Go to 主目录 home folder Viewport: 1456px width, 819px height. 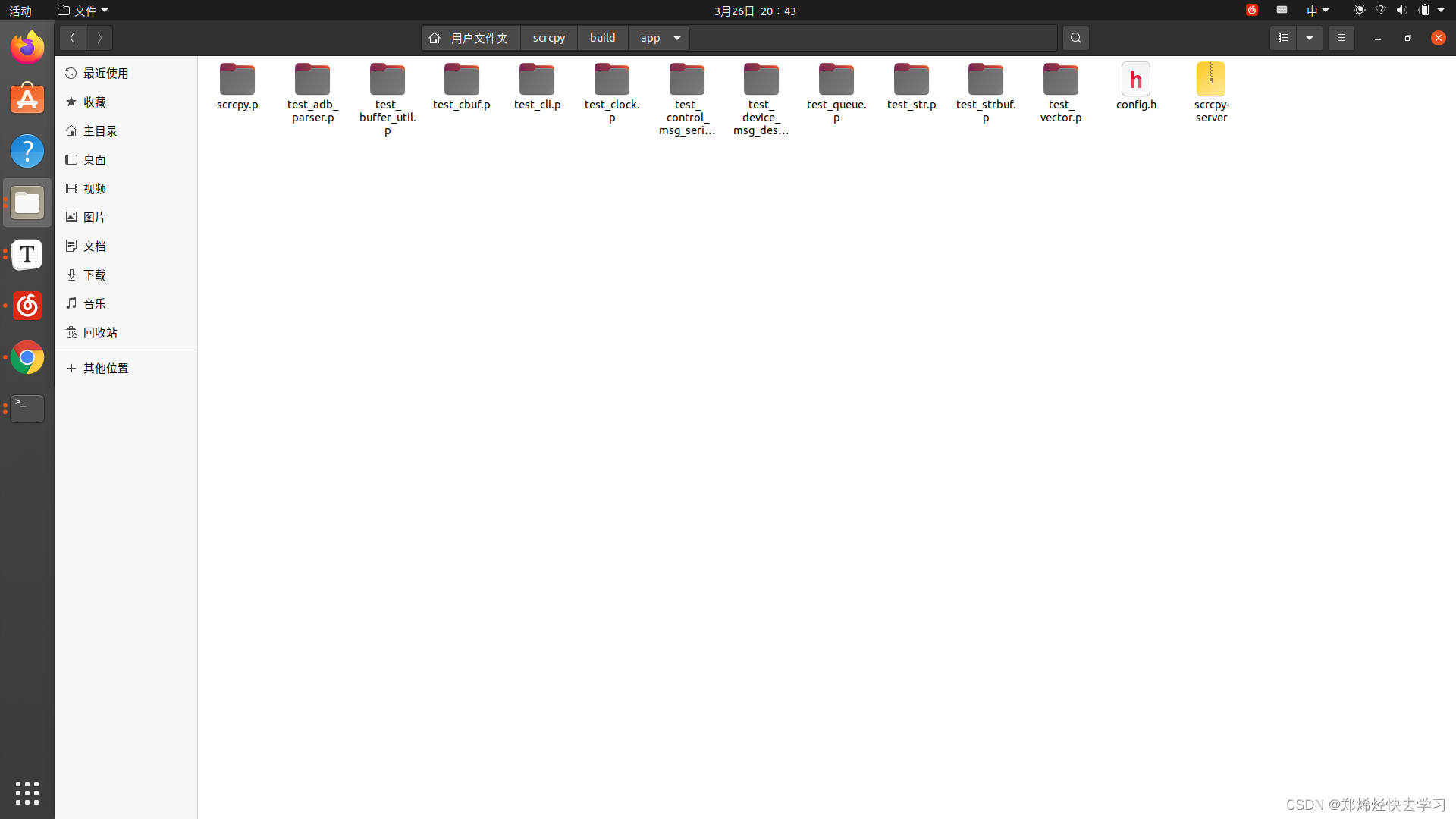click(x=126, y=131)
